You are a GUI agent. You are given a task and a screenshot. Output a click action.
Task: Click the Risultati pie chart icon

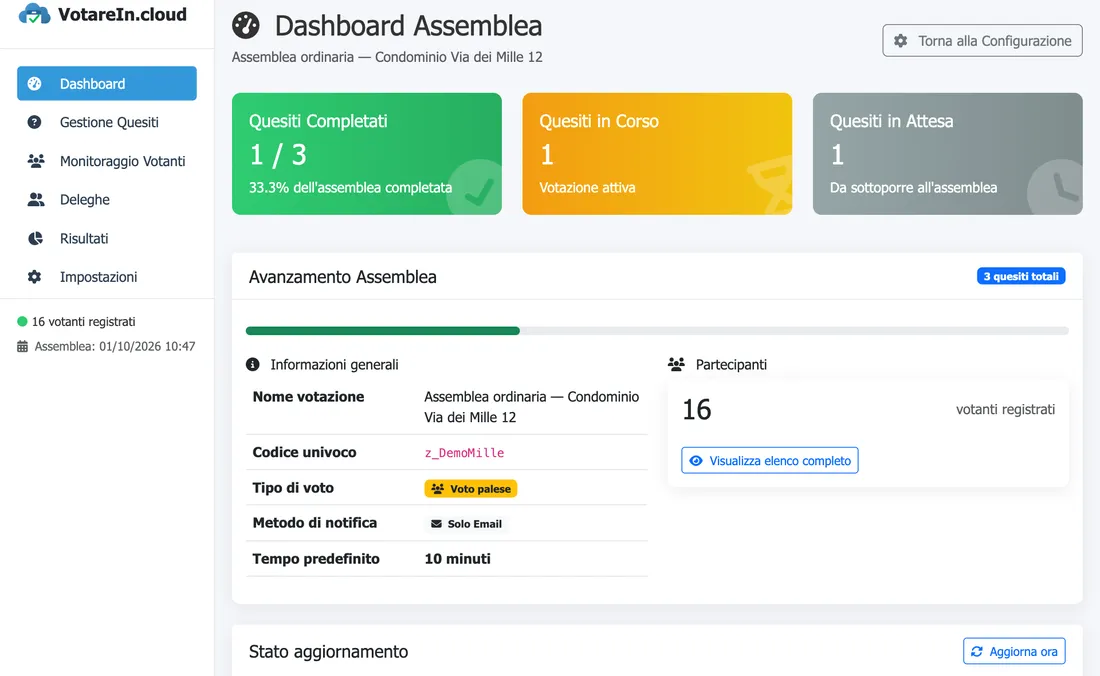35,238
